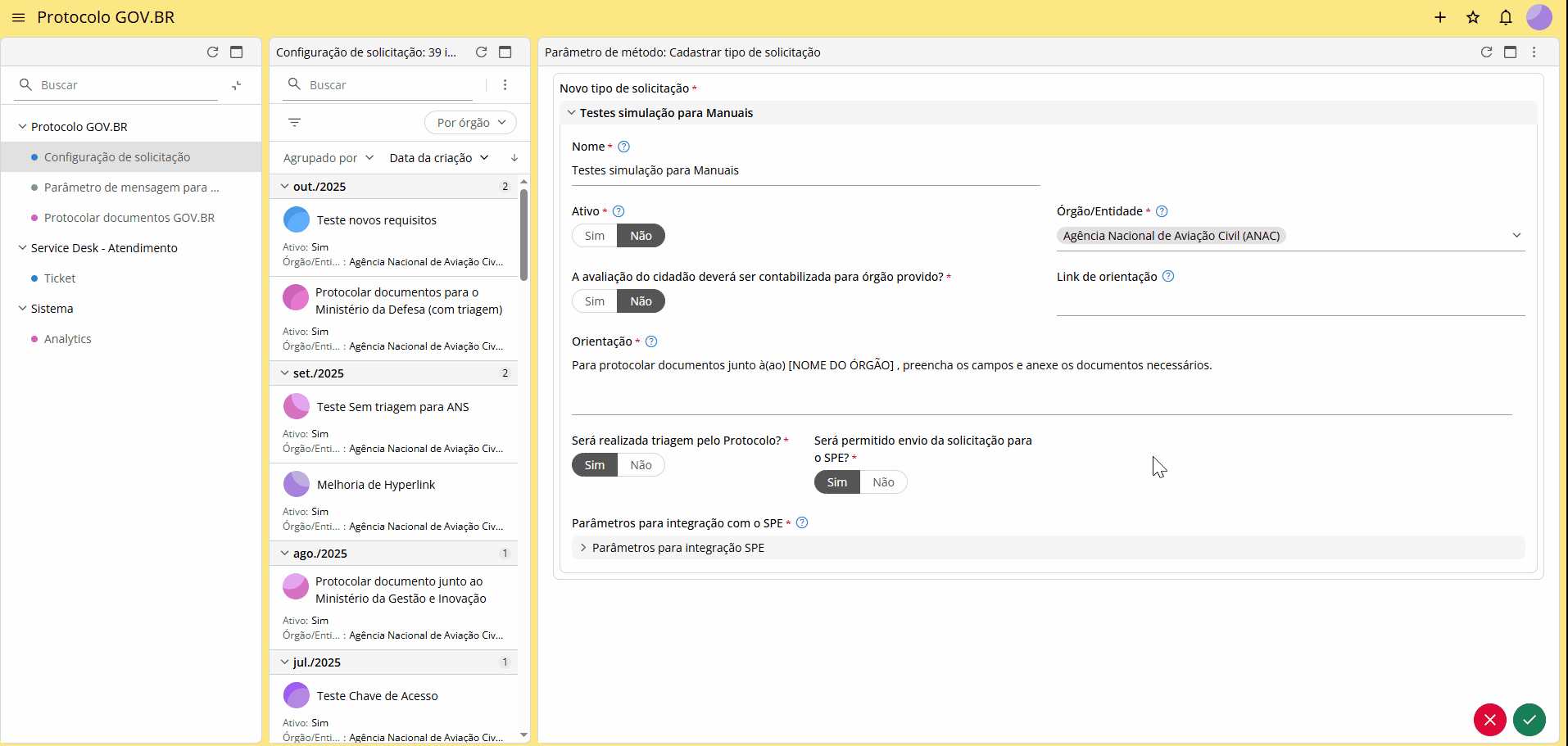Open Parâmetro de método panel options menu

click(x=1534, y=52)
